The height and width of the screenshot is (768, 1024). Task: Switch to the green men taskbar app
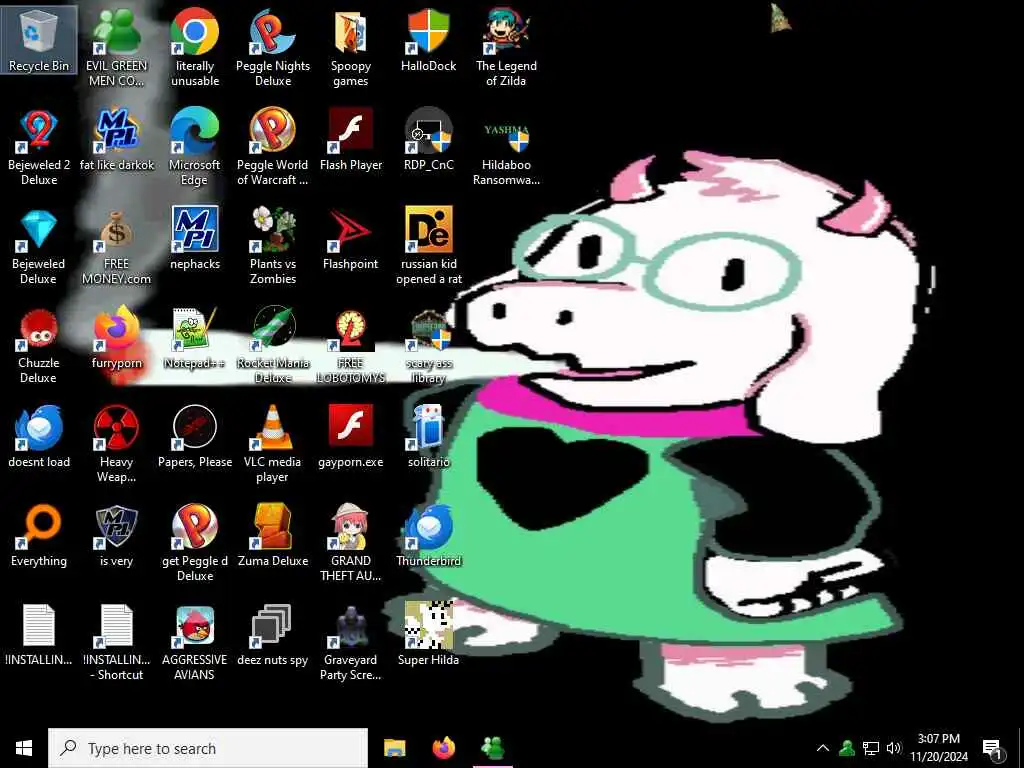tap(492, 748)
